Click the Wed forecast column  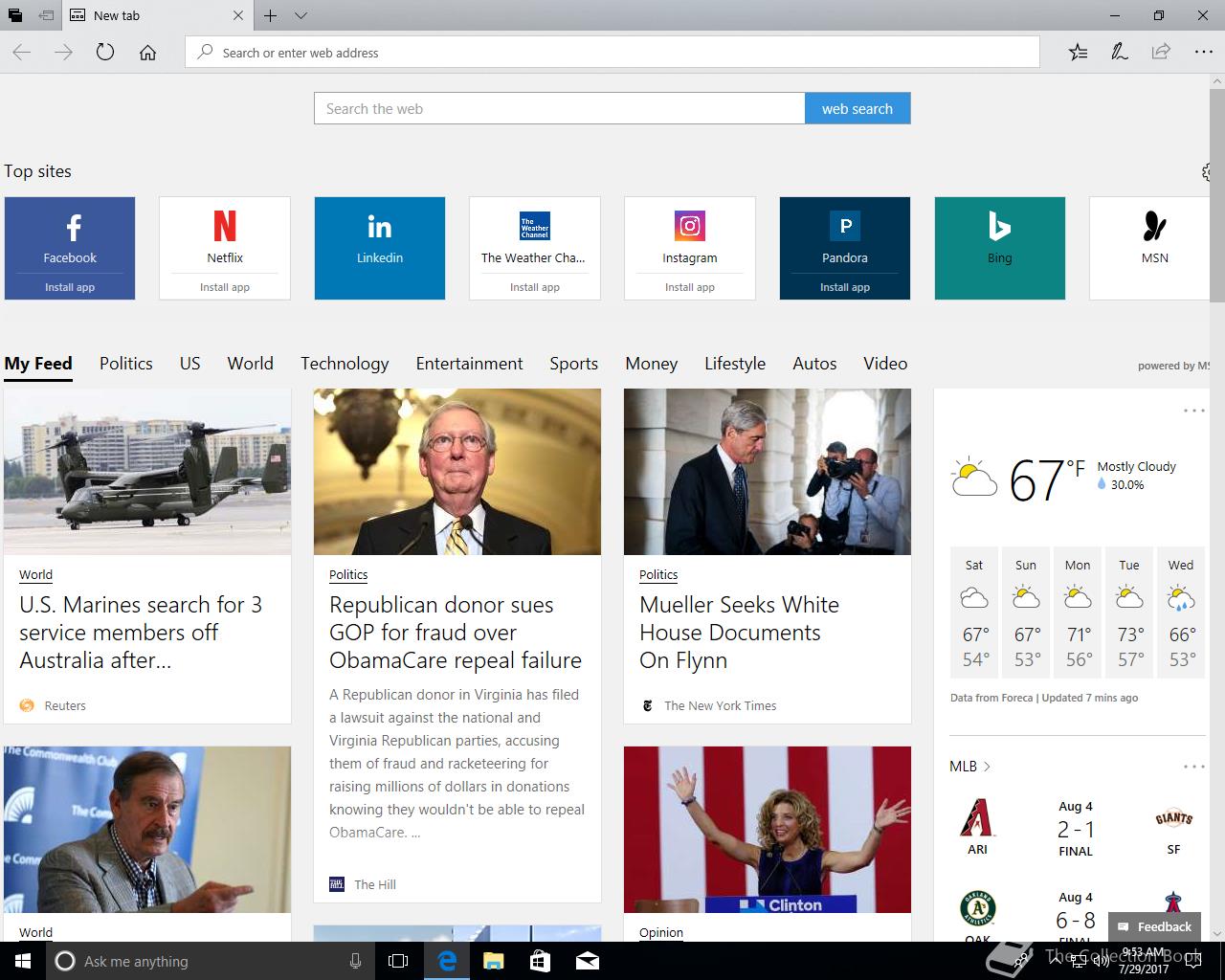[1181, 612]
